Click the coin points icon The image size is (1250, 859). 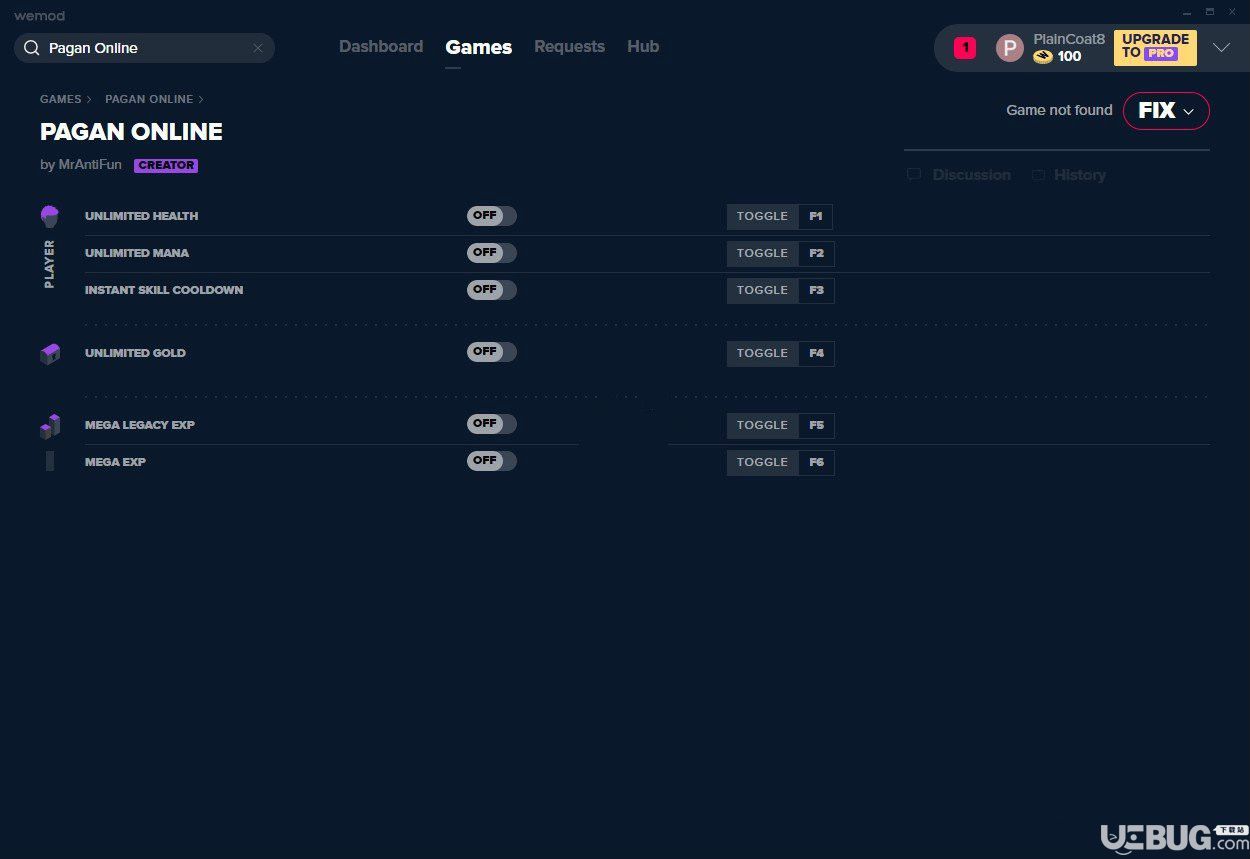[1043, 57]
